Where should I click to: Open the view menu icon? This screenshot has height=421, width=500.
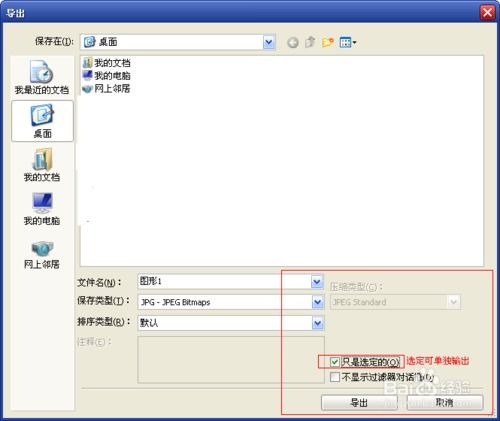point(348,42)
